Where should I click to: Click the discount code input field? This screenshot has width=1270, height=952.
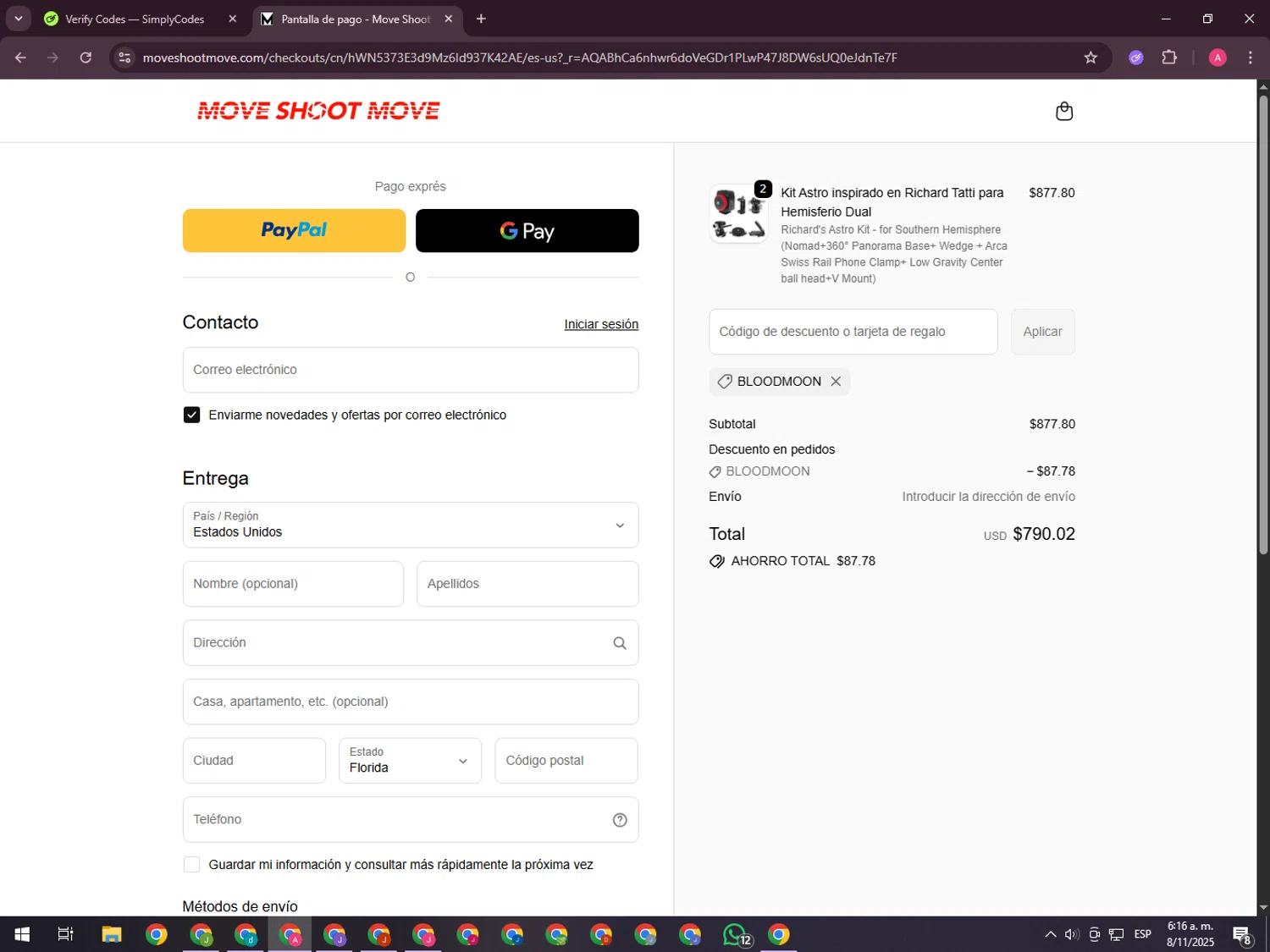click(x=853, y=332)
